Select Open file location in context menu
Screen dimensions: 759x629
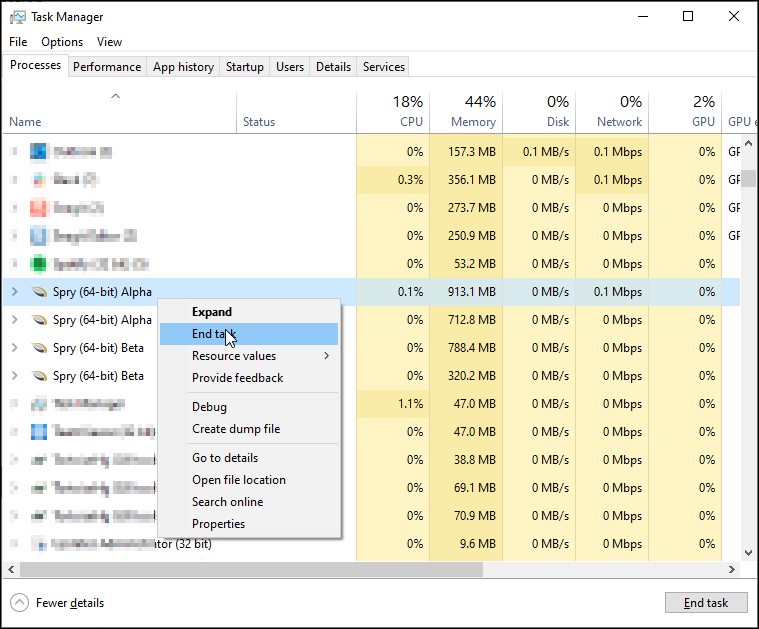(239, 480)
